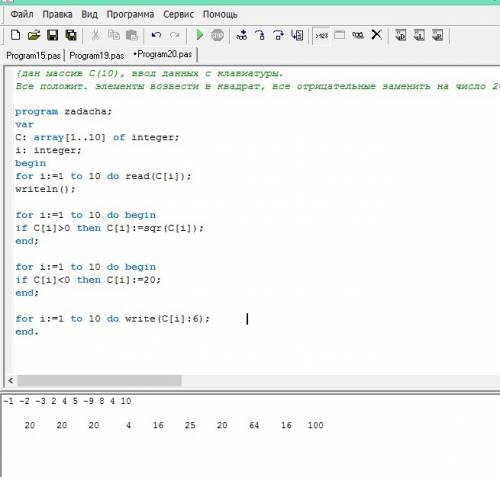
Task: Click the Step Into debug icon
Action: [x=260, y=35]
